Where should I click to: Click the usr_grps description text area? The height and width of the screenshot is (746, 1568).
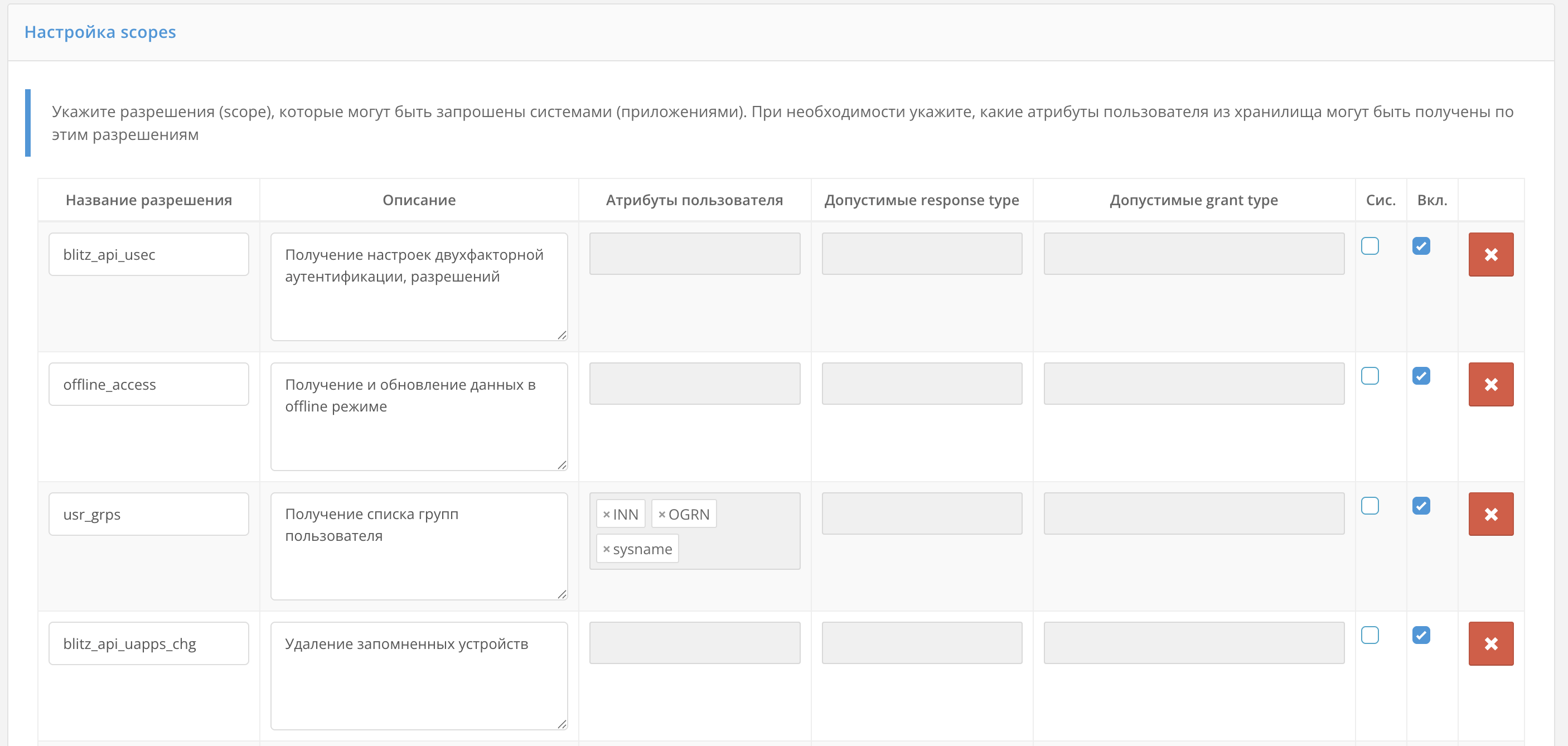click(x=419, y=546)
